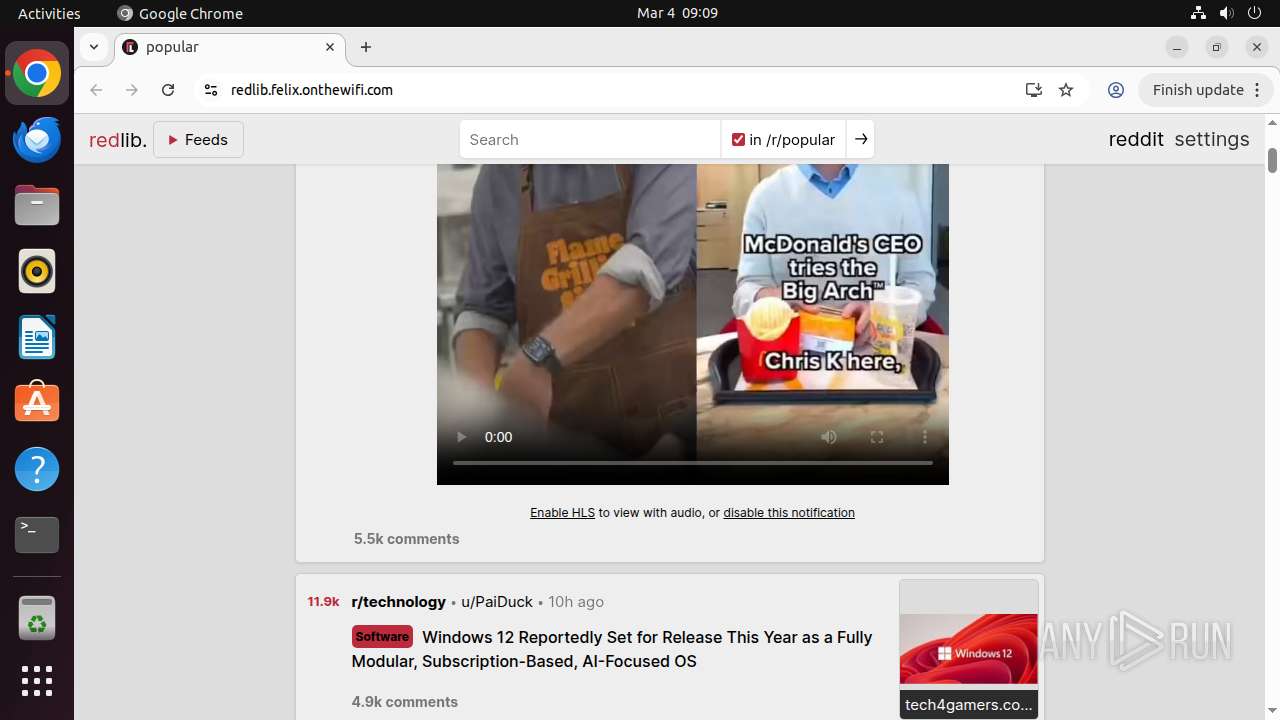
Task: Open the 5.5k comments link
Action: pos(406,539)
